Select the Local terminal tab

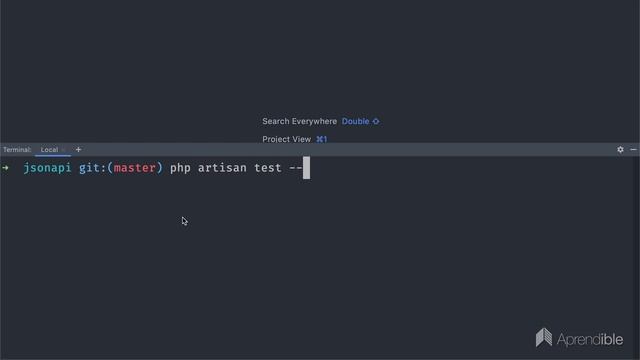49,149
